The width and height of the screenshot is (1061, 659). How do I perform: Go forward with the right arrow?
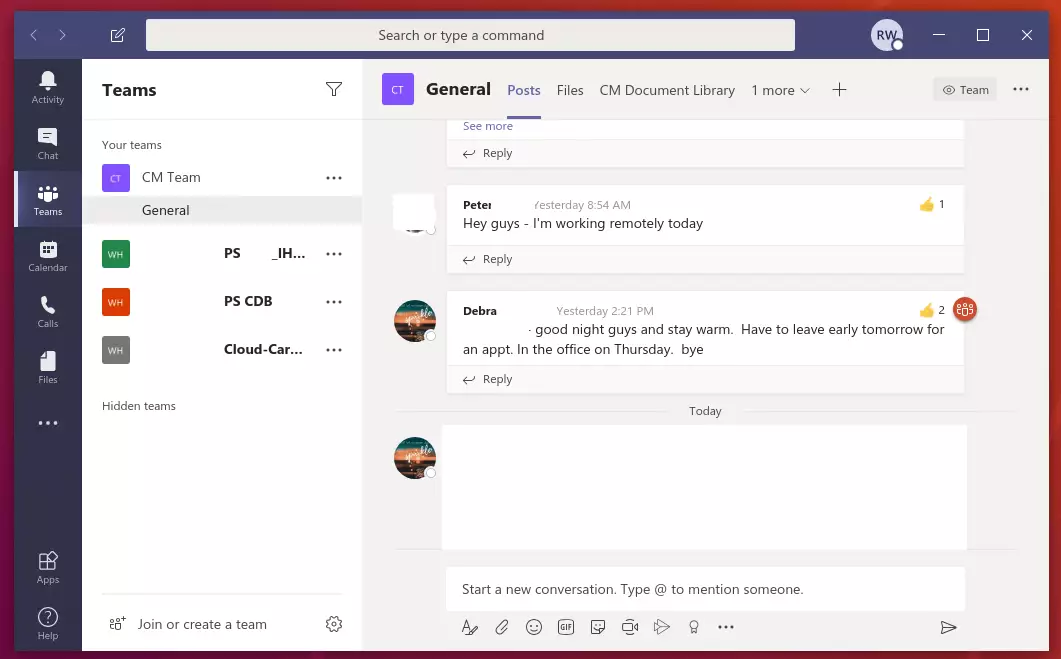click(62, 35)
